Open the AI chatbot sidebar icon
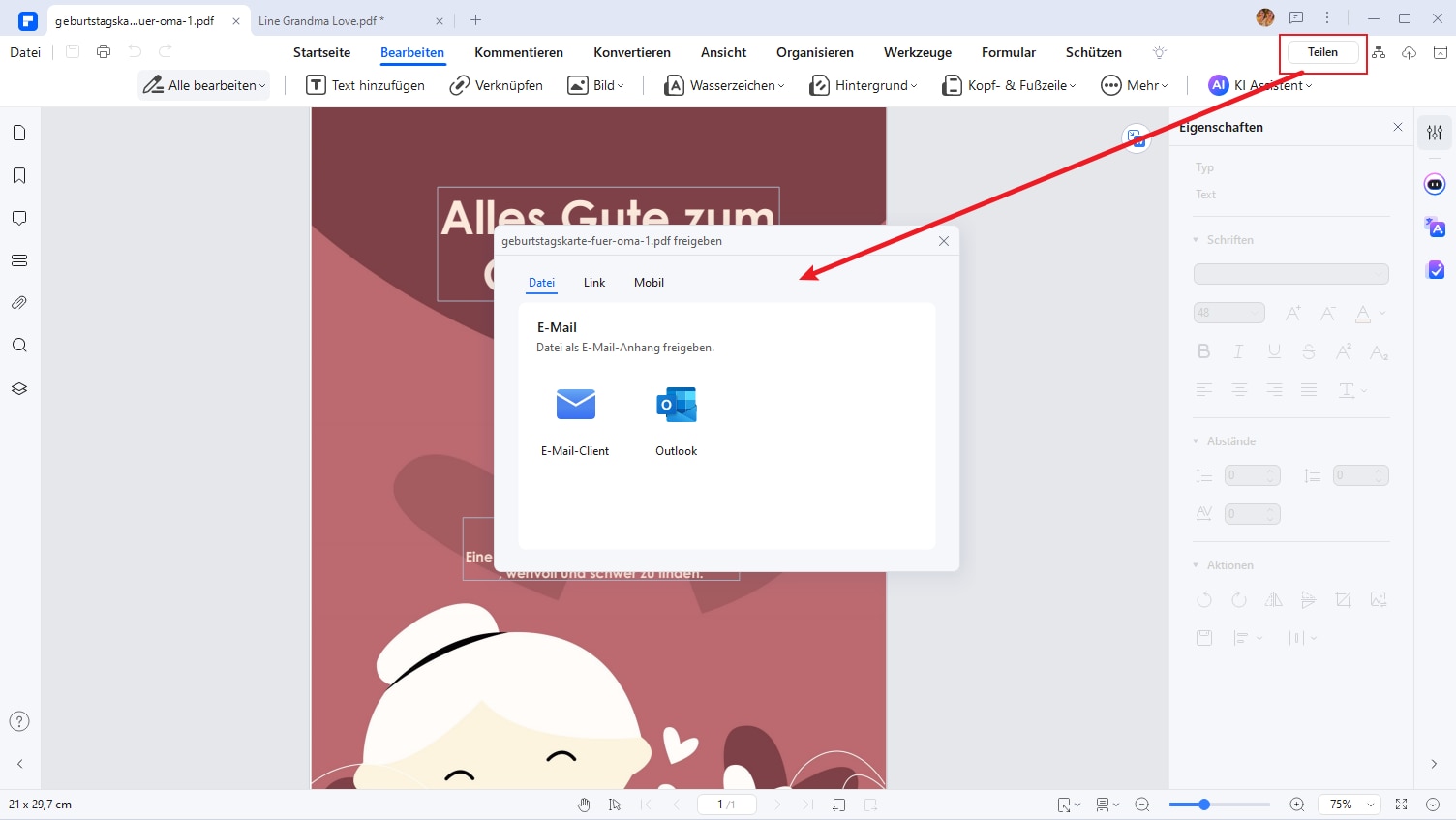Viewport: 1456px width, 820px height. 1435,184
